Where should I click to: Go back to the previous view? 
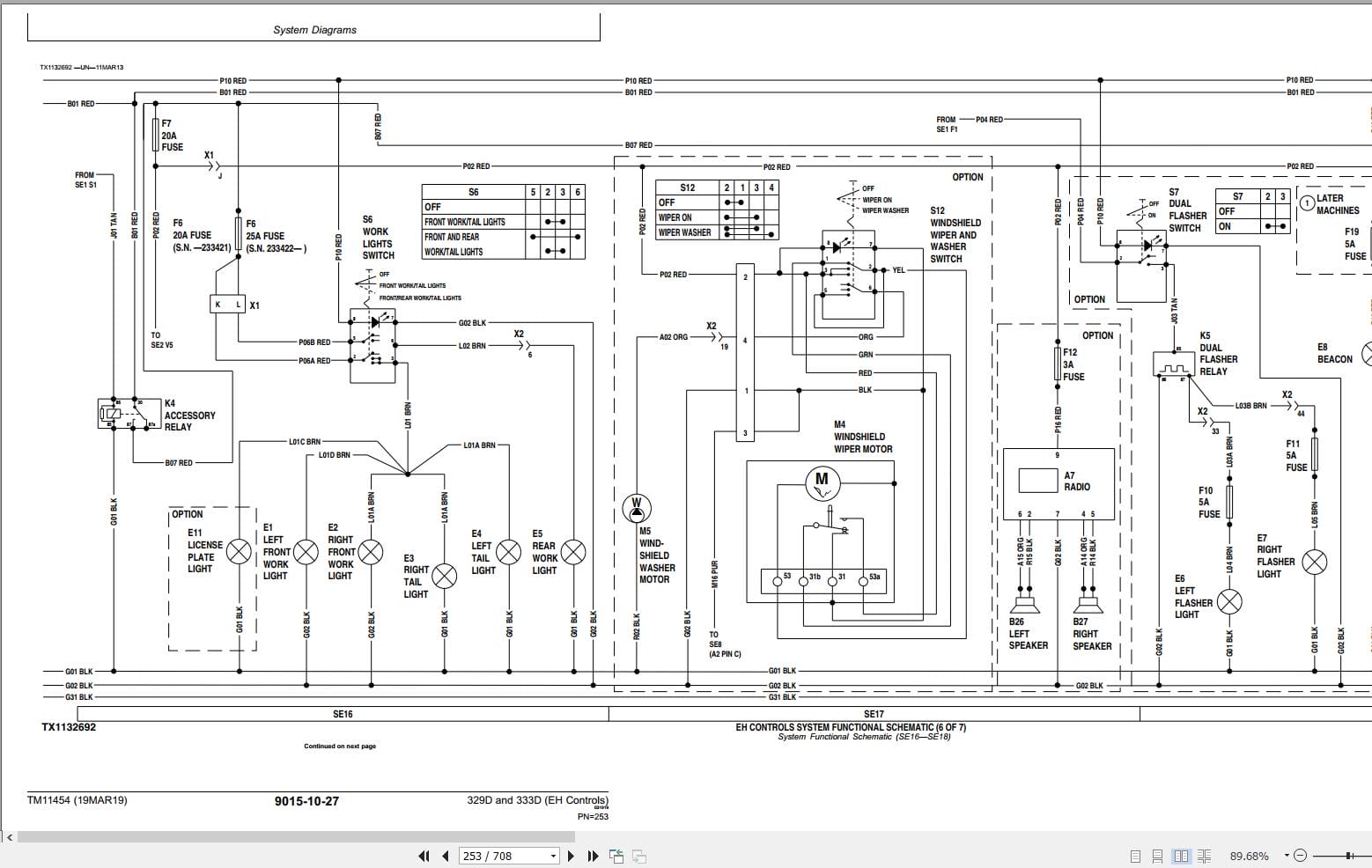(616, 856)
